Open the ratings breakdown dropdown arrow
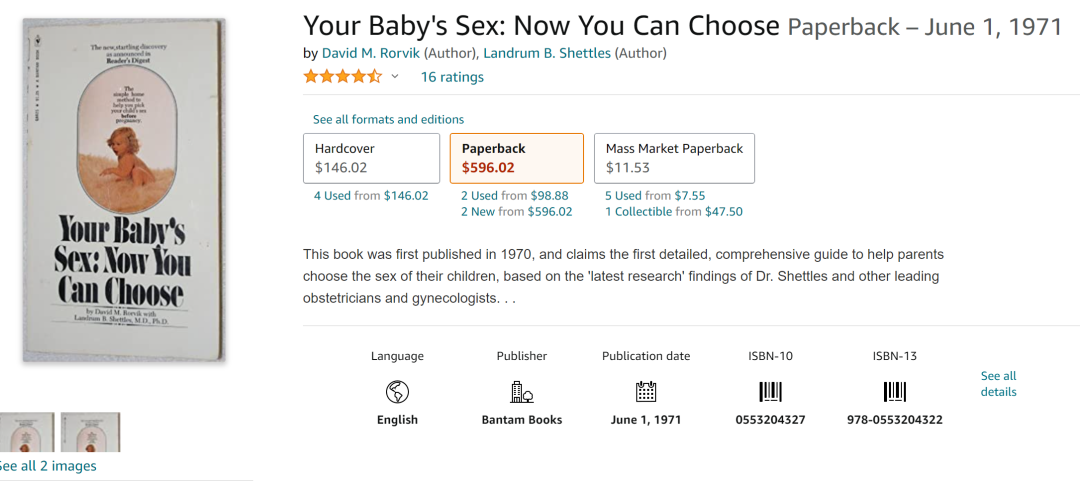 (x=395, y=77)
